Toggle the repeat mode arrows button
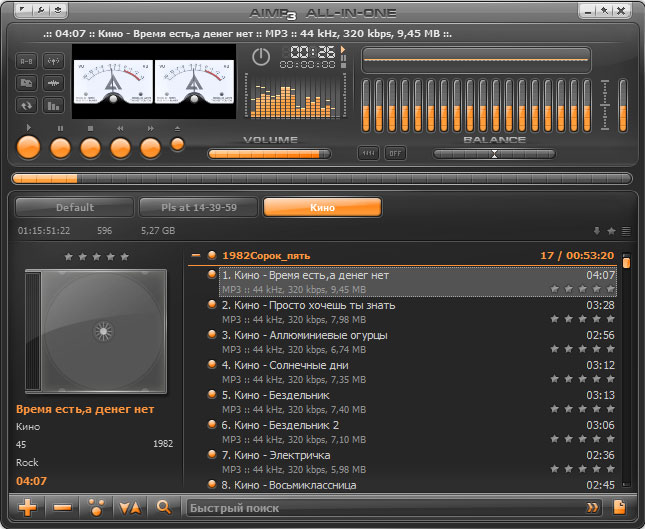The height and width of the screenshot is (529, 645). tap(26, 106)
